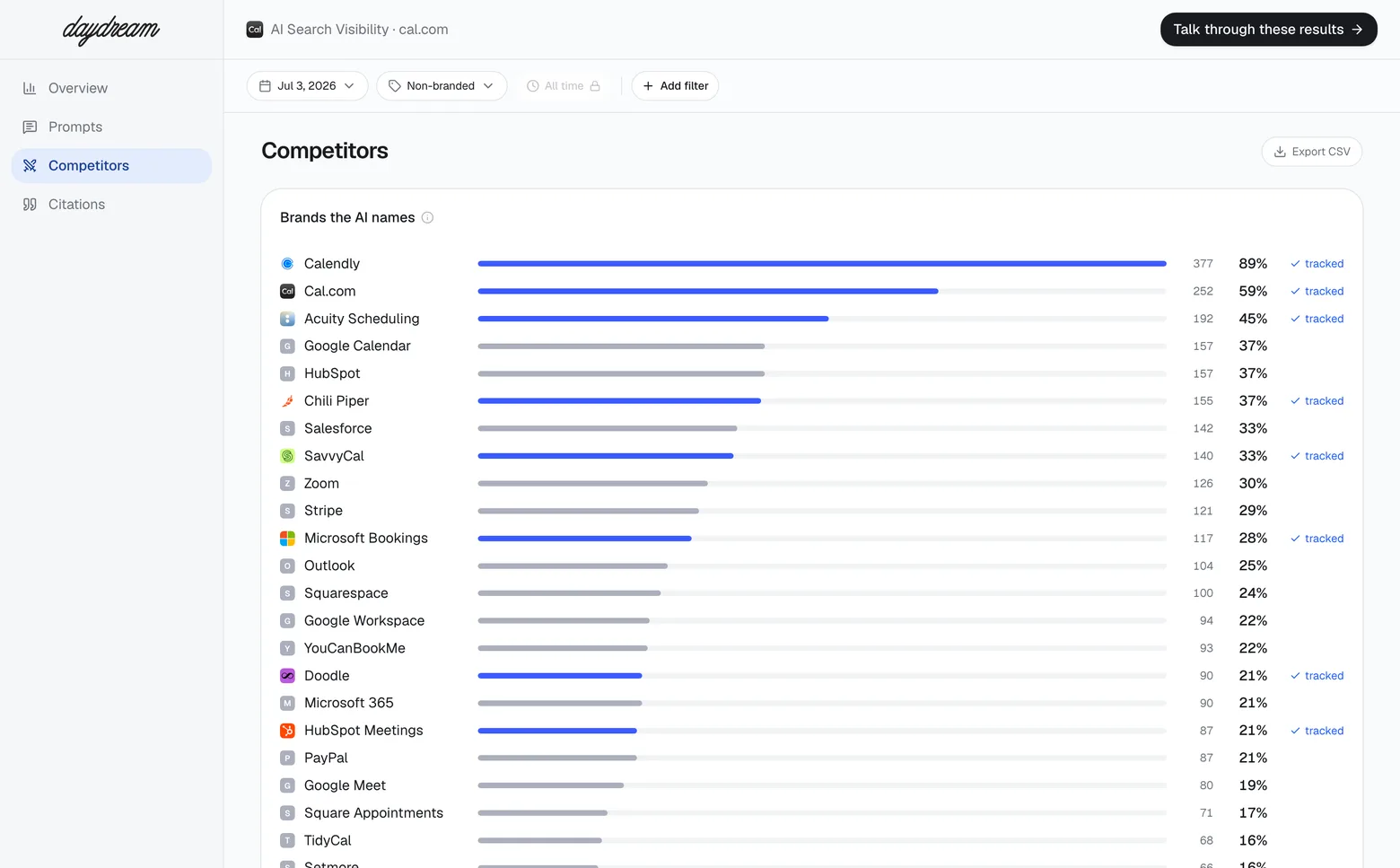The width and height of the screenshot is (1400, 868).
Task: Click the Cal.com row brand logo
Action: coord(287,291)
